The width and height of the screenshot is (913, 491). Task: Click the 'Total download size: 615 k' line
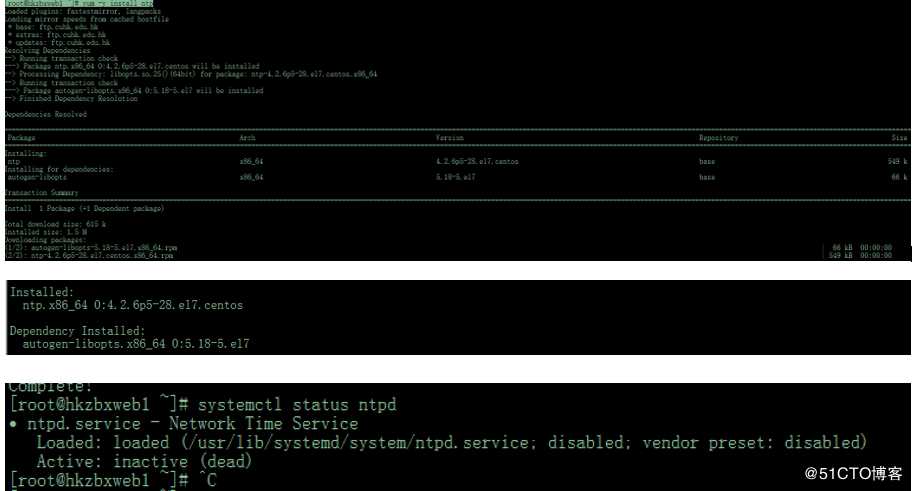click(x=55, y=224)
